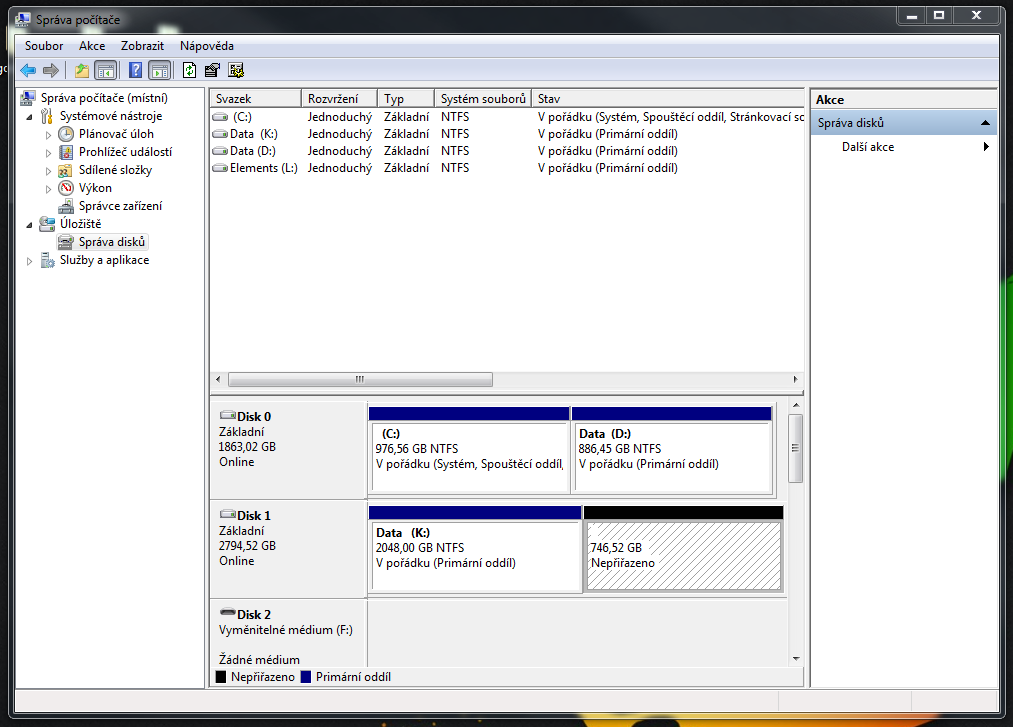This screenshot has height=727, width=1013.
Task: Sort by the Typ column header
Action: click(x=406, y=98)
